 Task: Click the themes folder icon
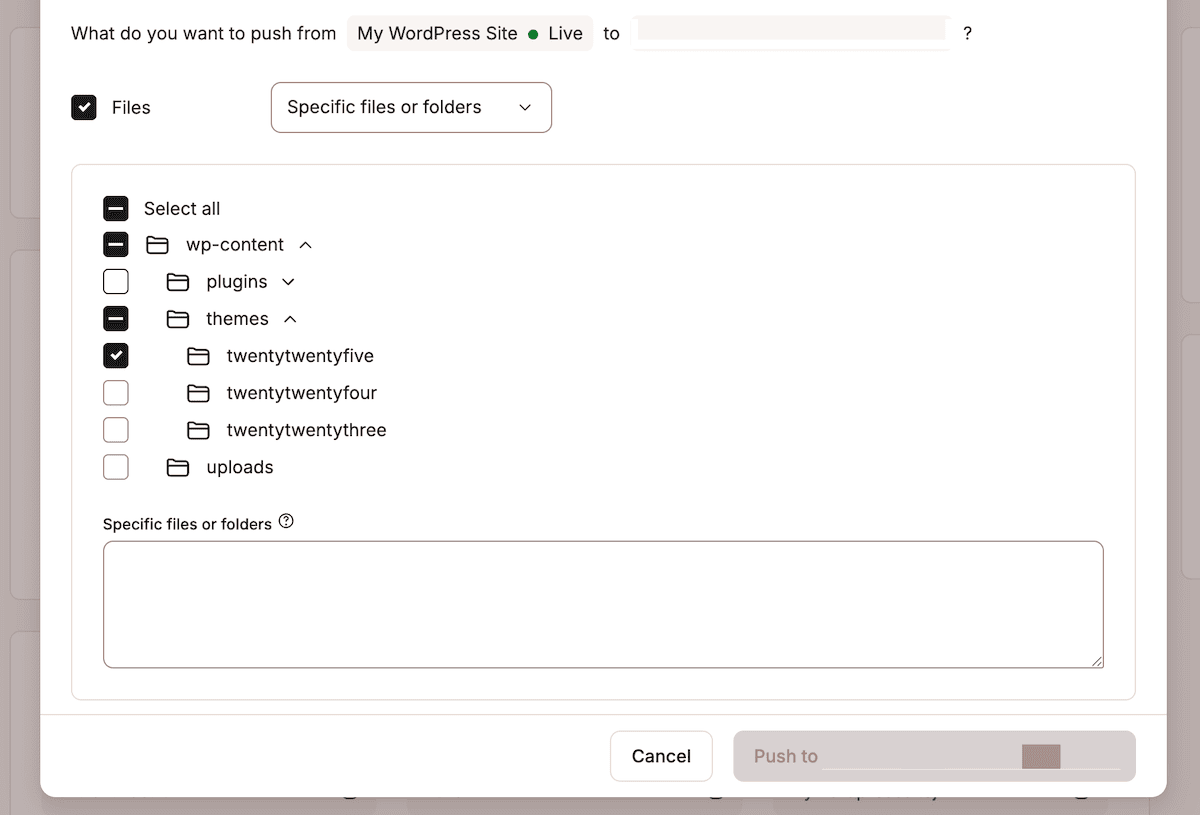[x=177, y=318]
